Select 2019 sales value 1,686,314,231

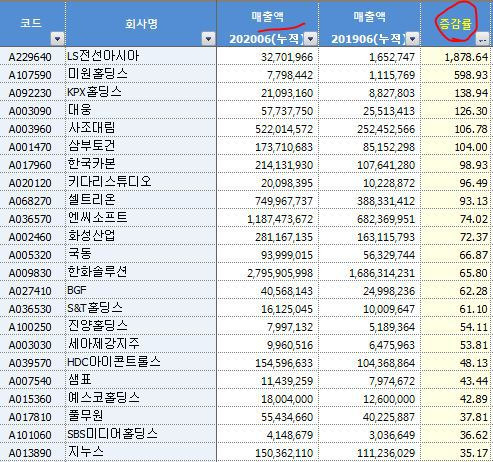click(382, 273)
